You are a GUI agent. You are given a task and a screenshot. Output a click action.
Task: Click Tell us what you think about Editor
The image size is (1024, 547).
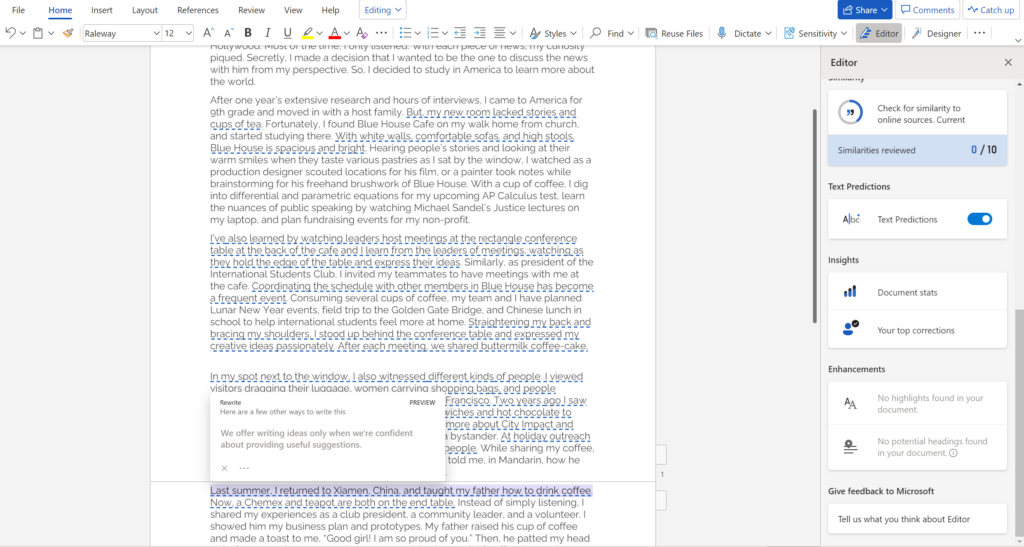917,518
